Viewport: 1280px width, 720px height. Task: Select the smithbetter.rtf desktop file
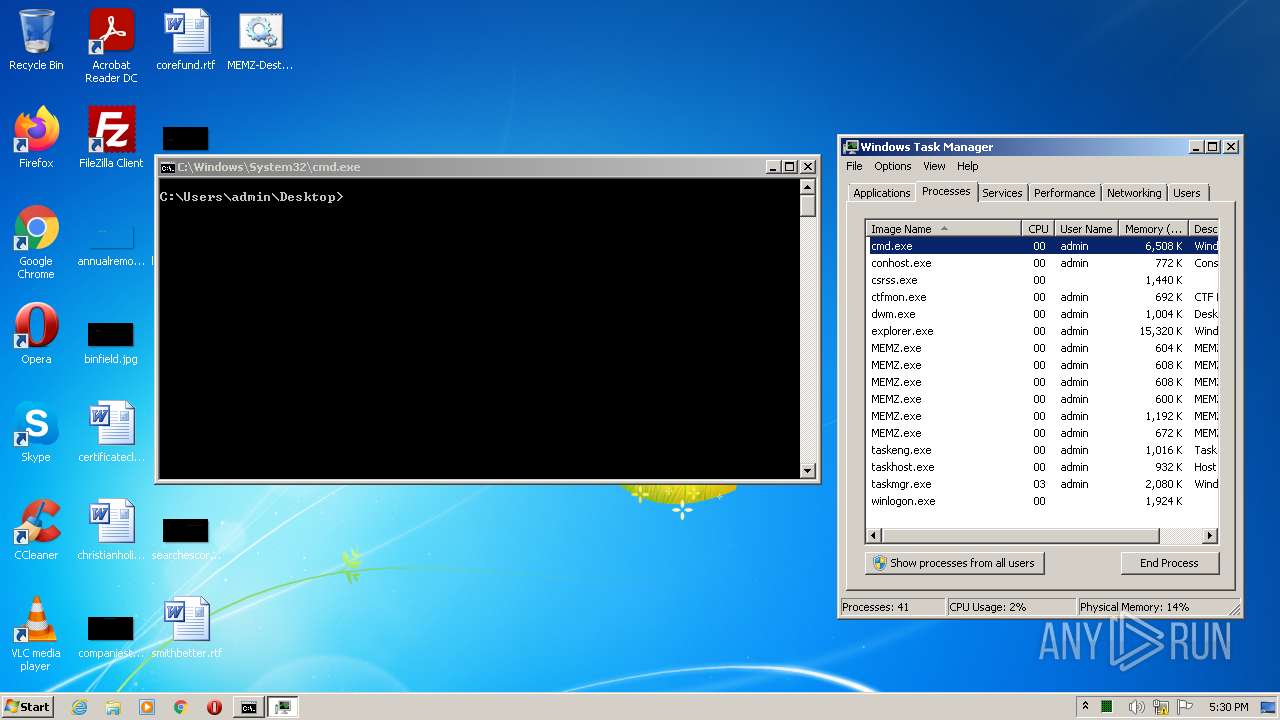click(186, 628)
